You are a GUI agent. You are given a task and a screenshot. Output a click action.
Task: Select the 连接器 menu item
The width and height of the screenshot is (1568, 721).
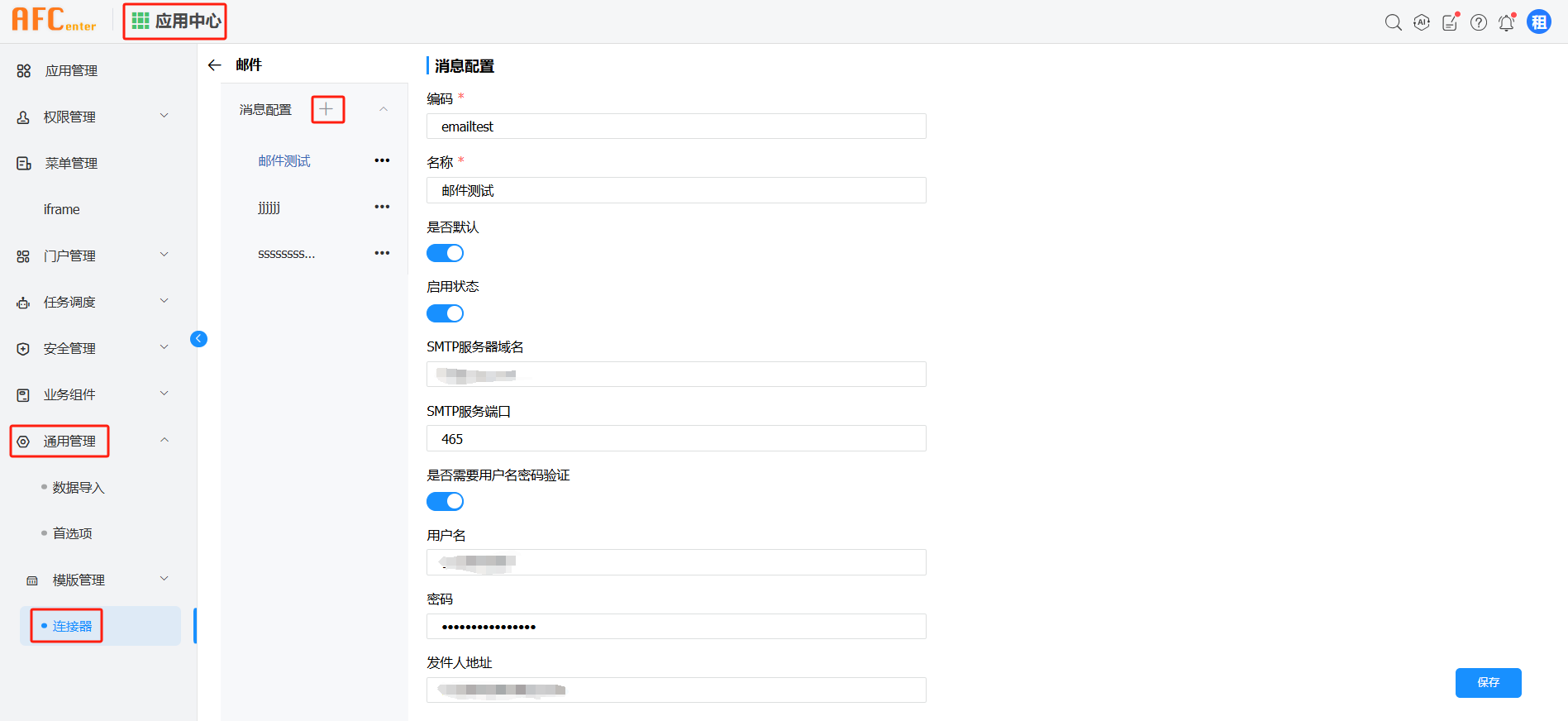(x=72, y=626)
